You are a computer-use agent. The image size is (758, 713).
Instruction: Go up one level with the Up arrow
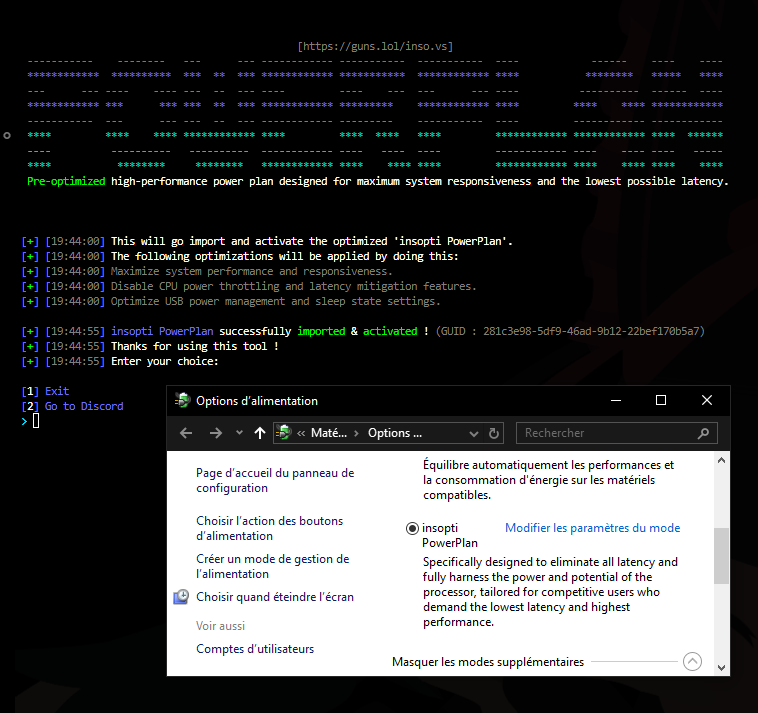[260, 433]
